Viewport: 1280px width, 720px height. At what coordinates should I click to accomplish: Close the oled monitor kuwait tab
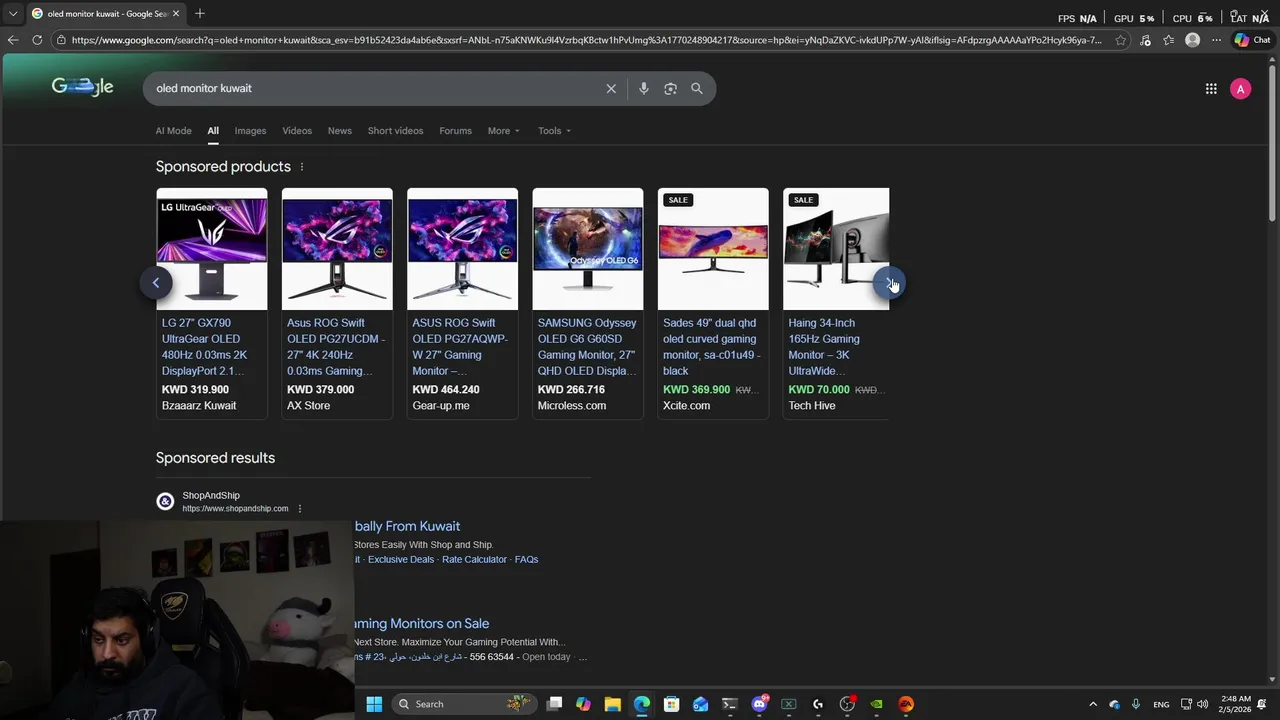tap(176, 13)
